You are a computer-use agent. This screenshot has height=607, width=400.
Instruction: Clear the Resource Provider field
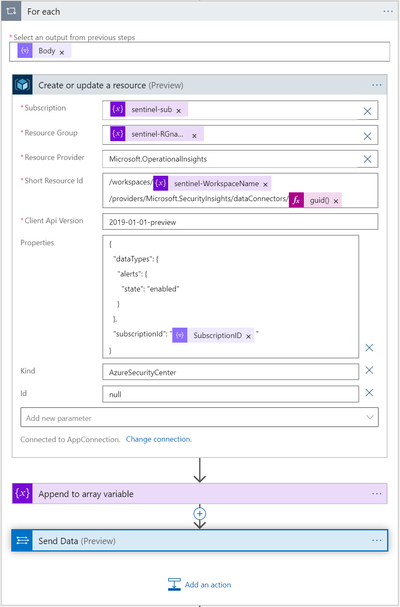(x=367, y=159)
